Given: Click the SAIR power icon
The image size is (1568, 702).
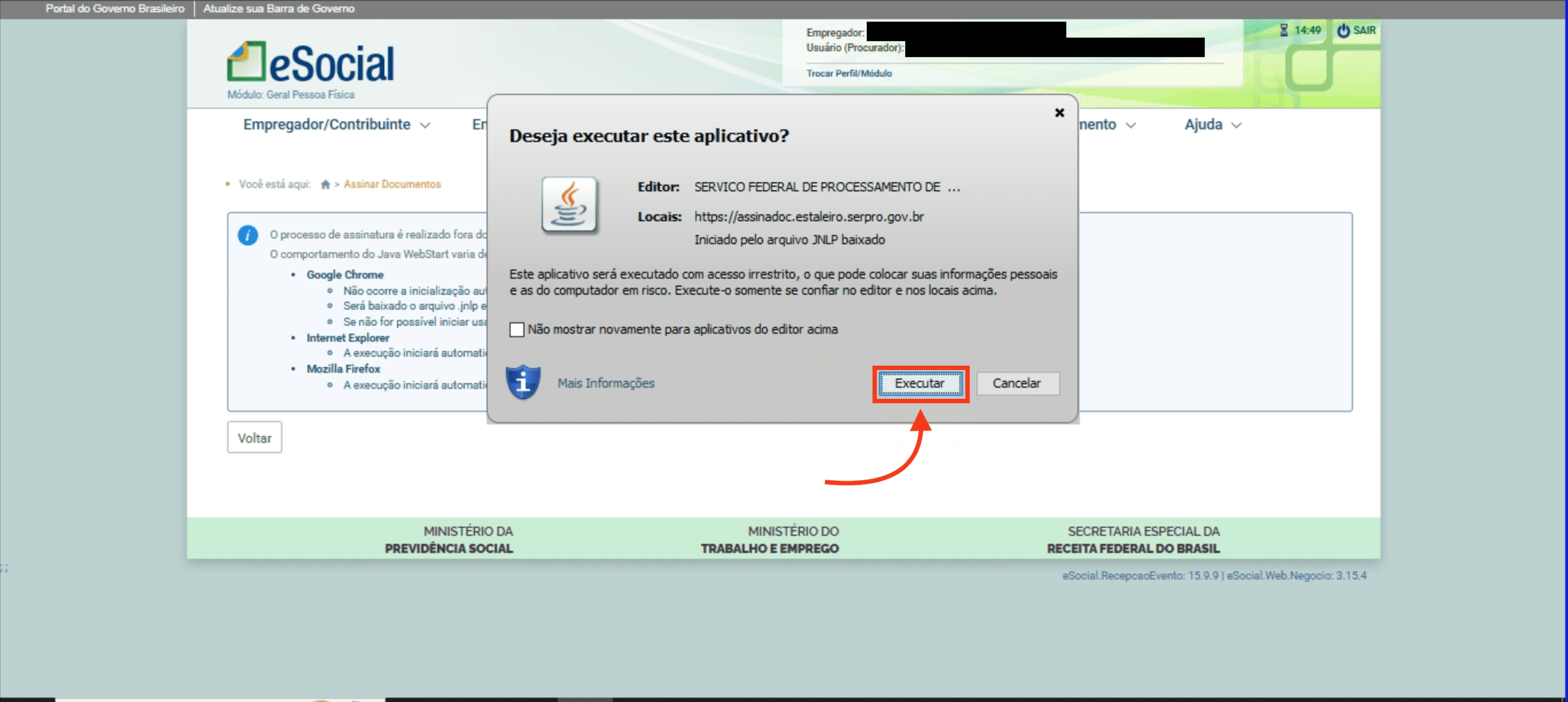Looking at the screenshot, I should [x=1343, y=31].
